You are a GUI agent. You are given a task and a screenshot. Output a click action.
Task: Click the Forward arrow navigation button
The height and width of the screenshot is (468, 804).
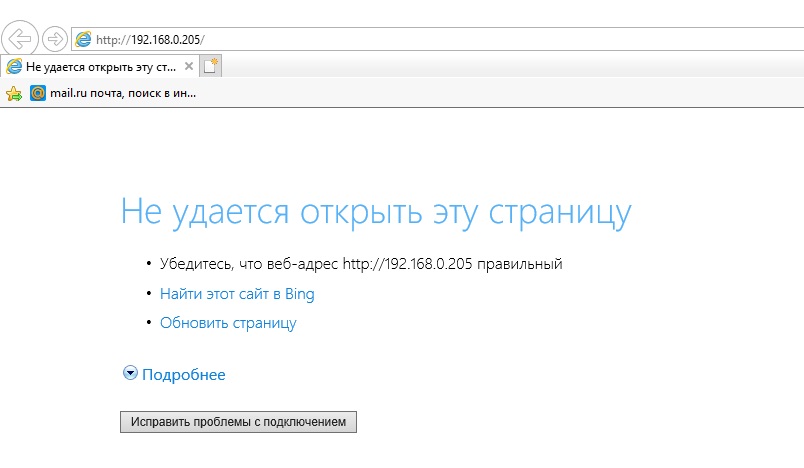55,39
